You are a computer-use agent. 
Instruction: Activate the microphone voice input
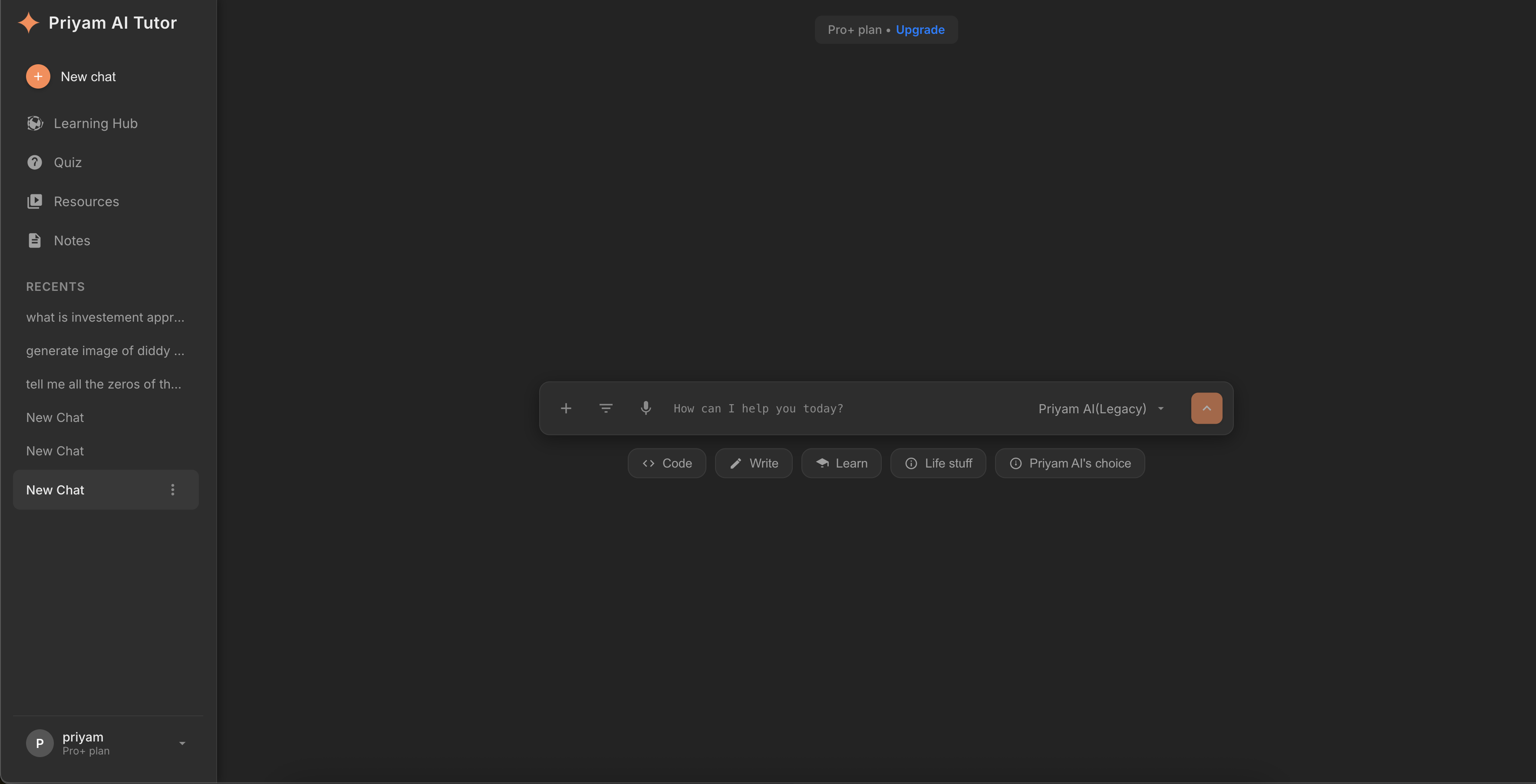point(645,408)
